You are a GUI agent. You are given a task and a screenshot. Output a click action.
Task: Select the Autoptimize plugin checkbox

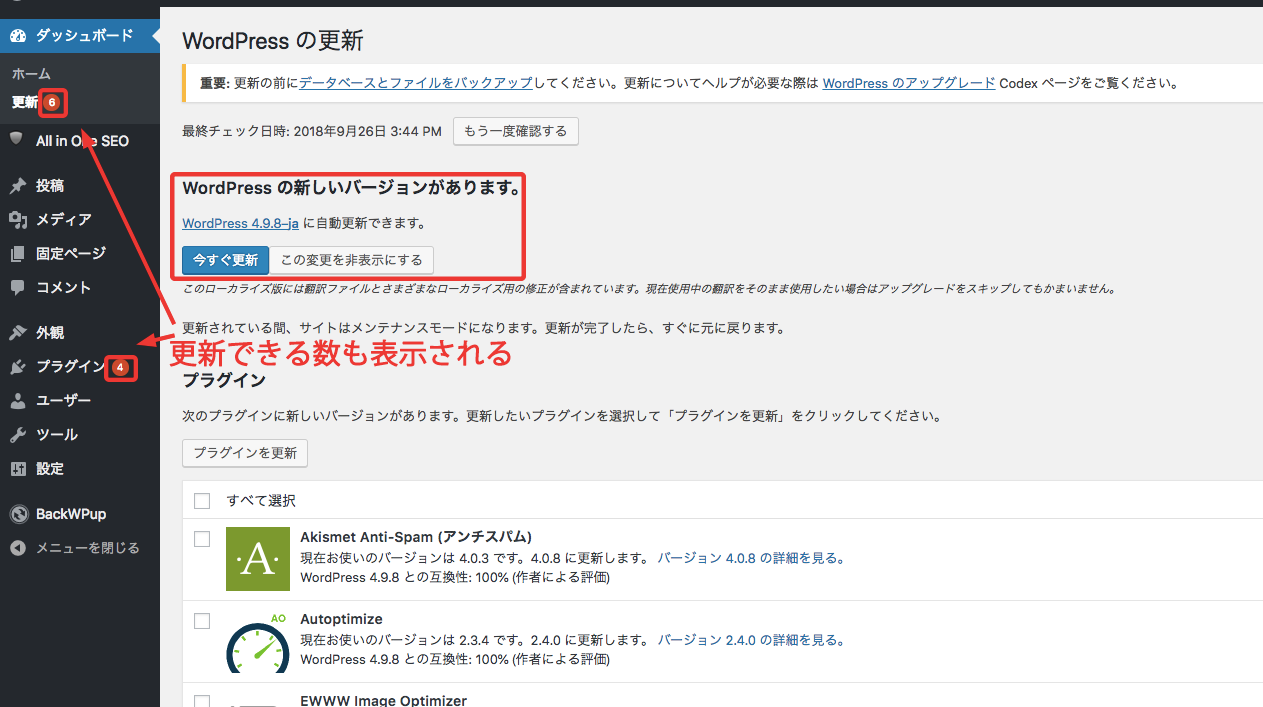(x=202, y=621)
